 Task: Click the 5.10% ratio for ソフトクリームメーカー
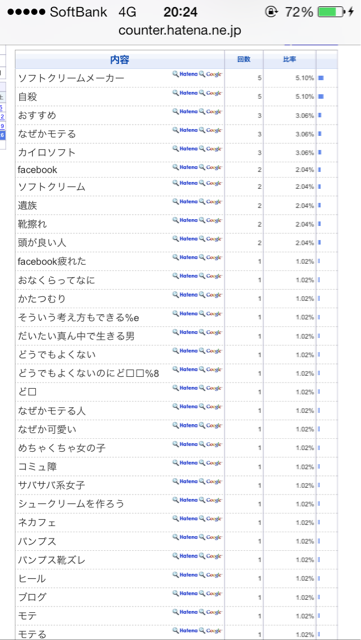click(305, 78)
